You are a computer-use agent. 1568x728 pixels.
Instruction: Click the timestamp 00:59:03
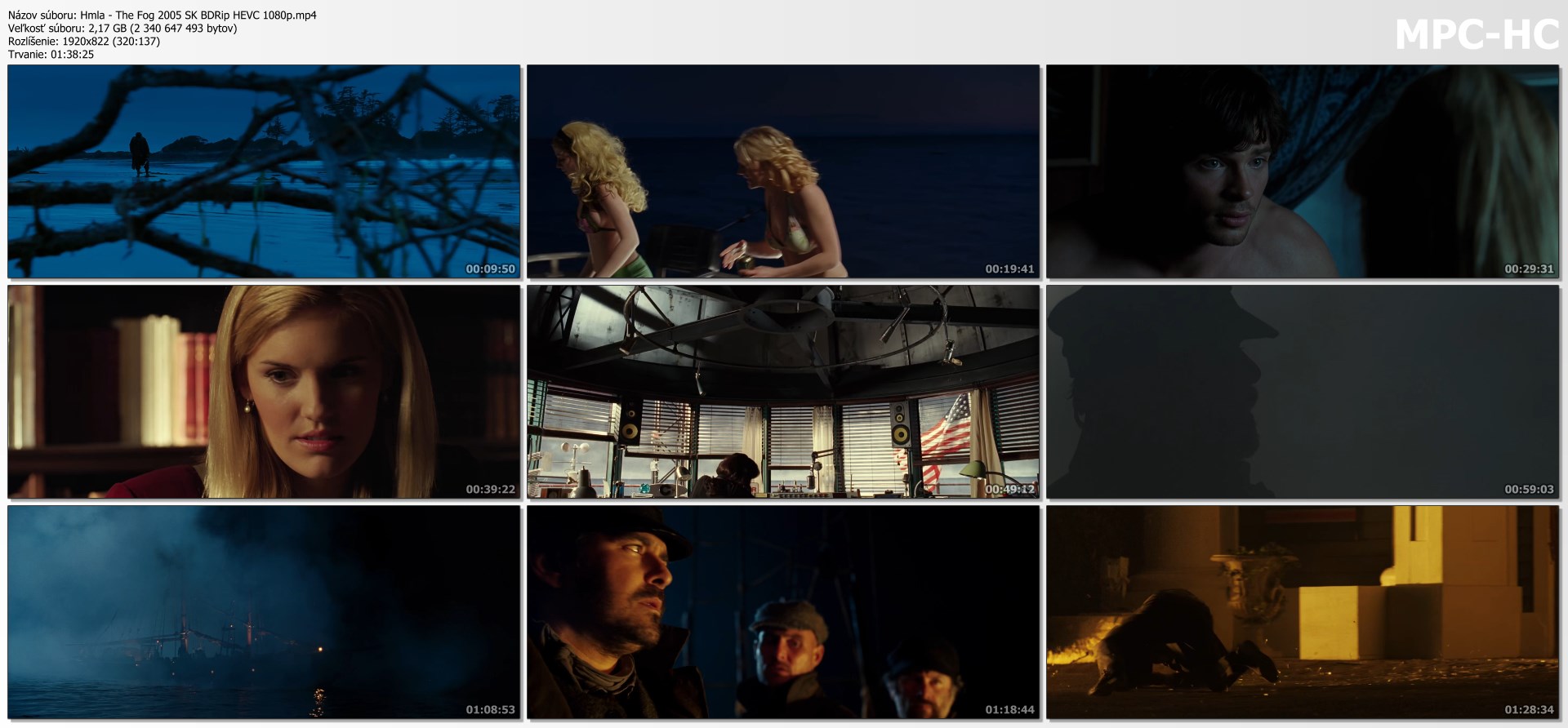(1529, 489)
